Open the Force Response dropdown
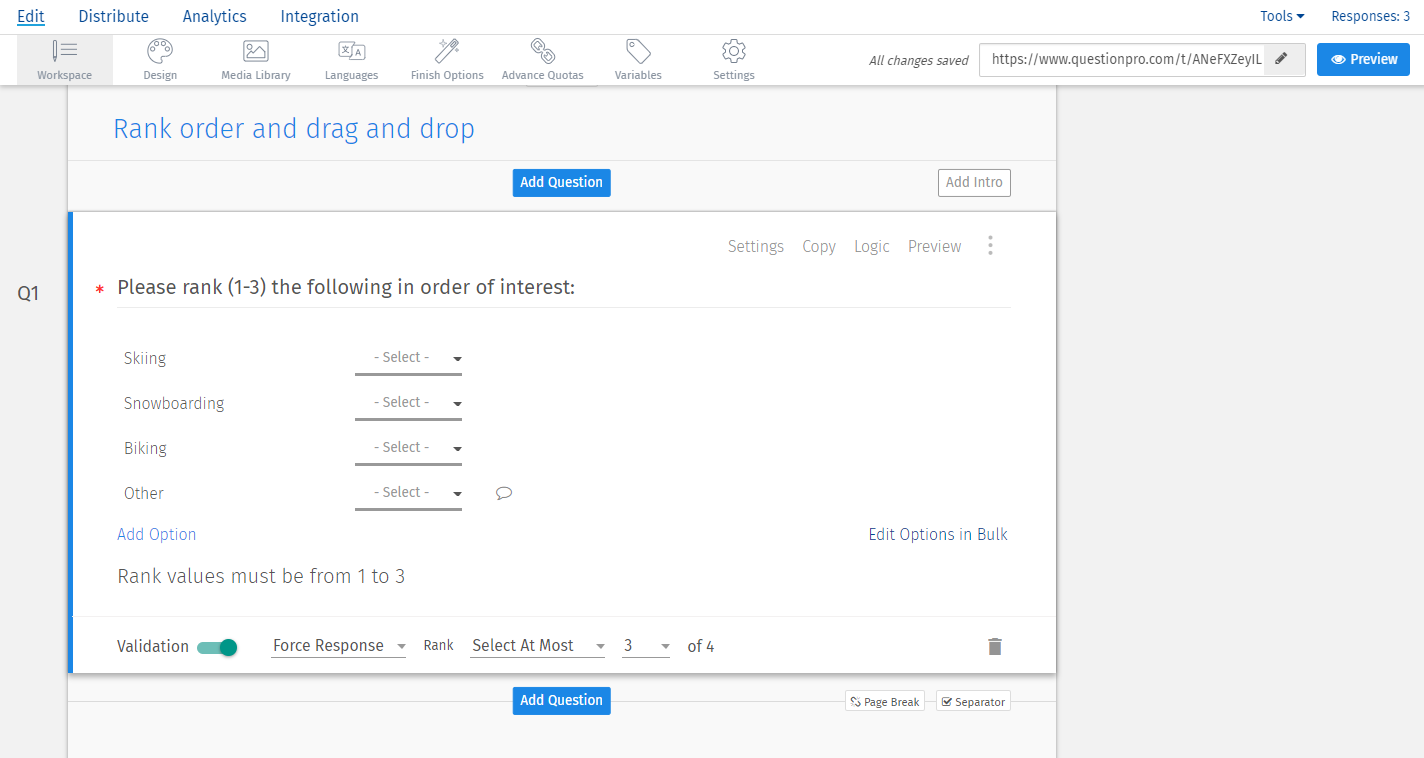This screenshot has width=1424, height=758. coord(338,645)
